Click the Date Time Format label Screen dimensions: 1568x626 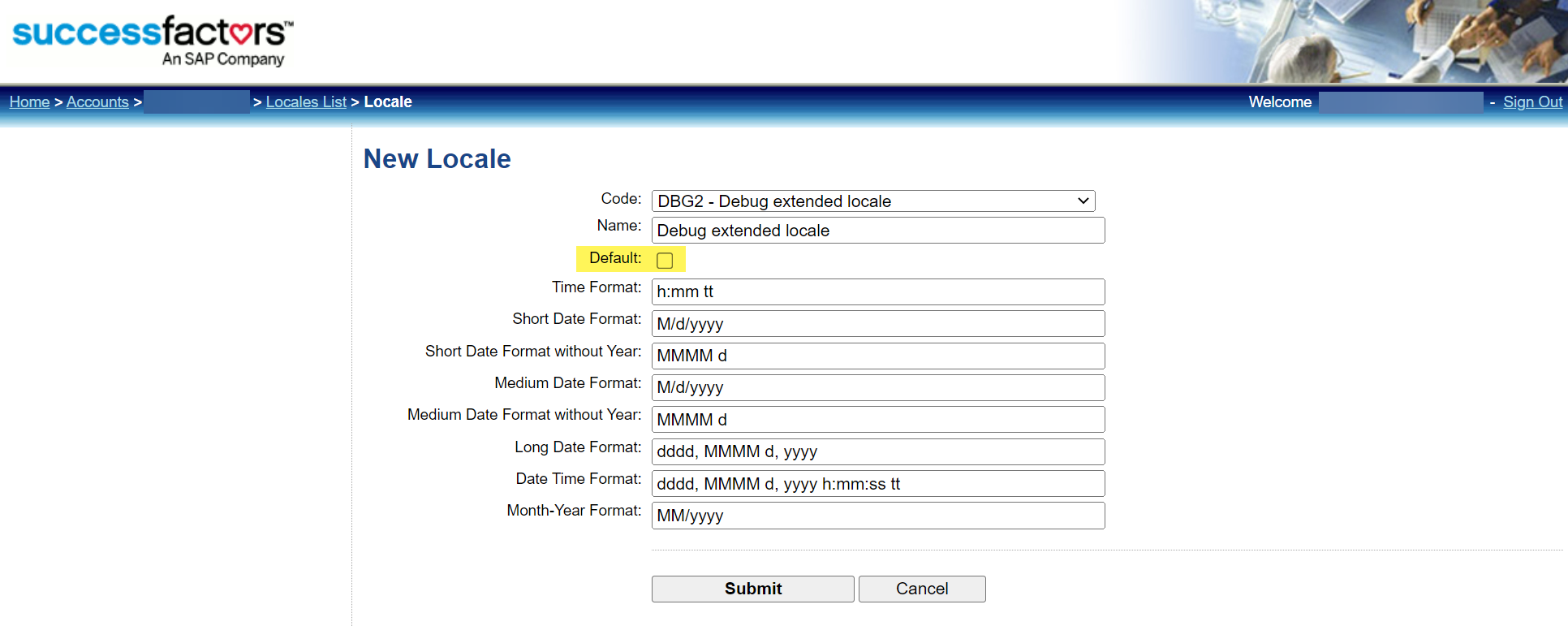coord(579,479)
